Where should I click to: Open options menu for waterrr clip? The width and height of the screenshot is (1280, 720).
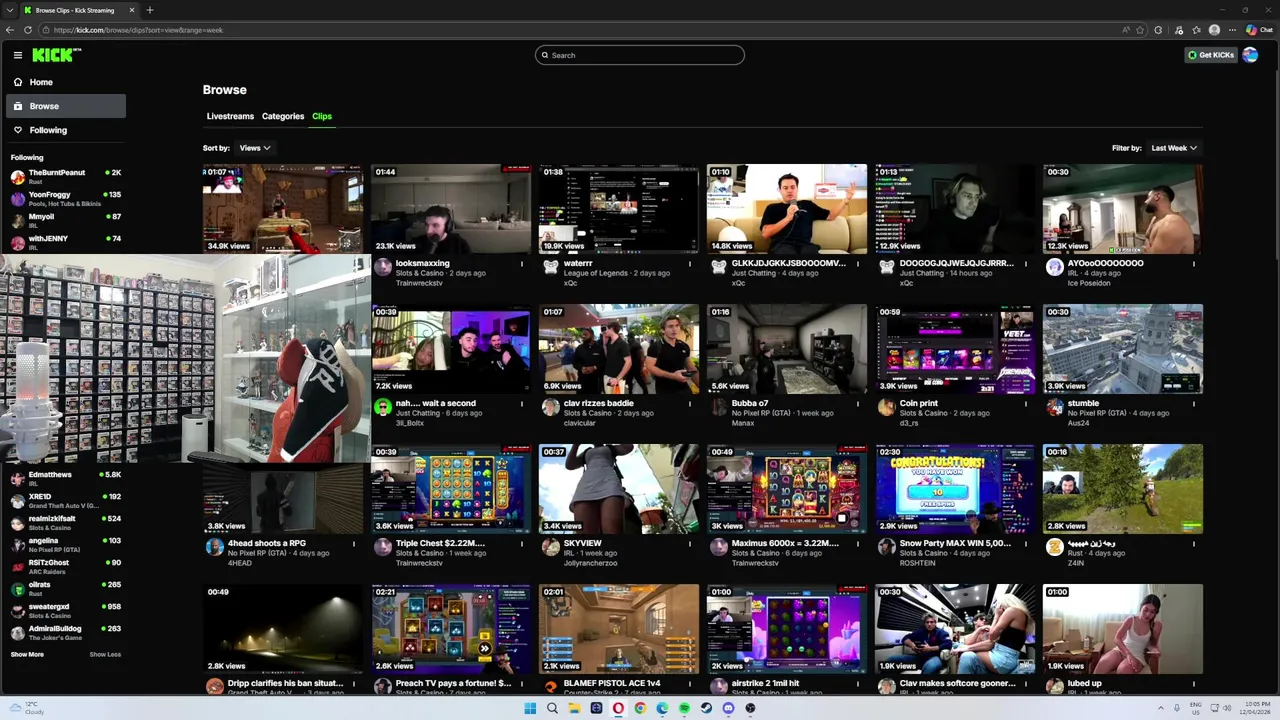[x=690, y=264]
